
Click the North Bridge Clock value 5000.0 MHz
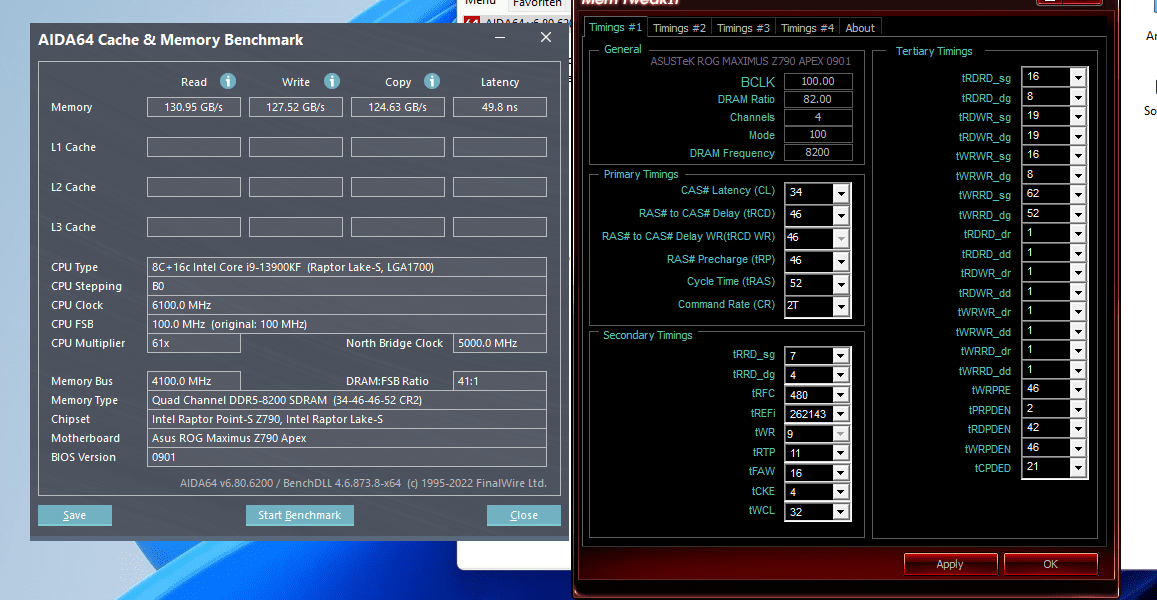[x=500, y=343]
